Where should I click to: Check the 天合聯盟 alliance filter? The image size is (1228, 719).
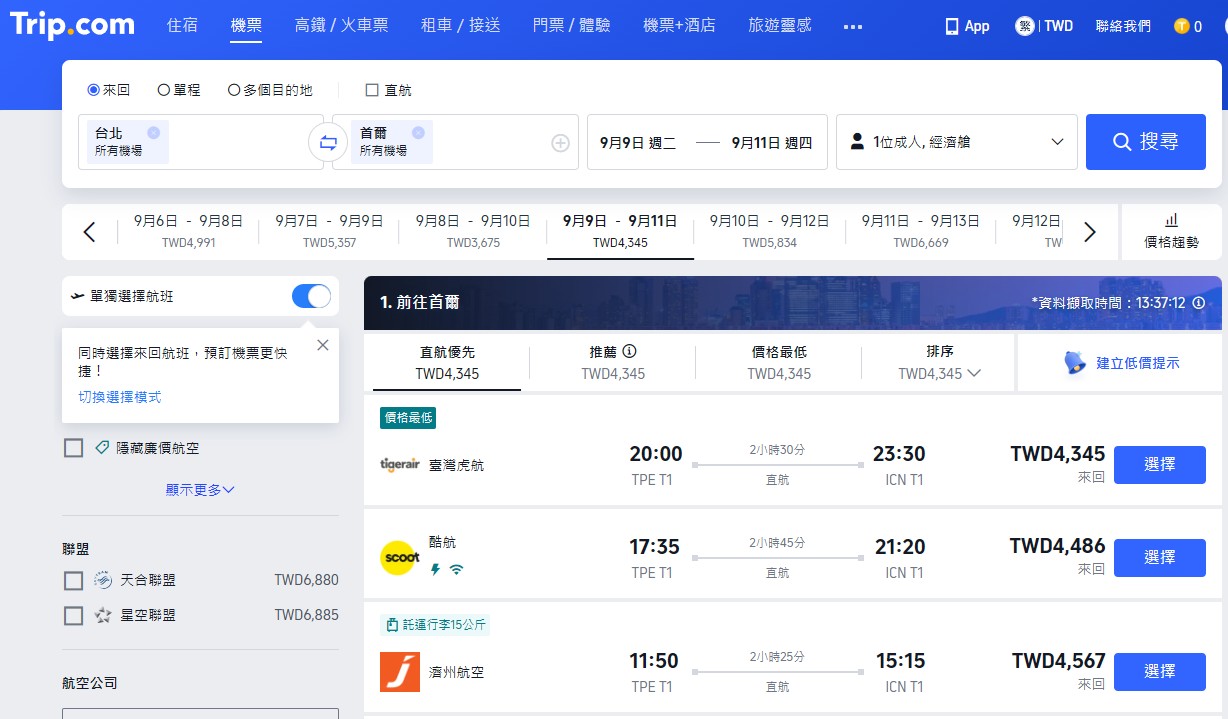73,580
